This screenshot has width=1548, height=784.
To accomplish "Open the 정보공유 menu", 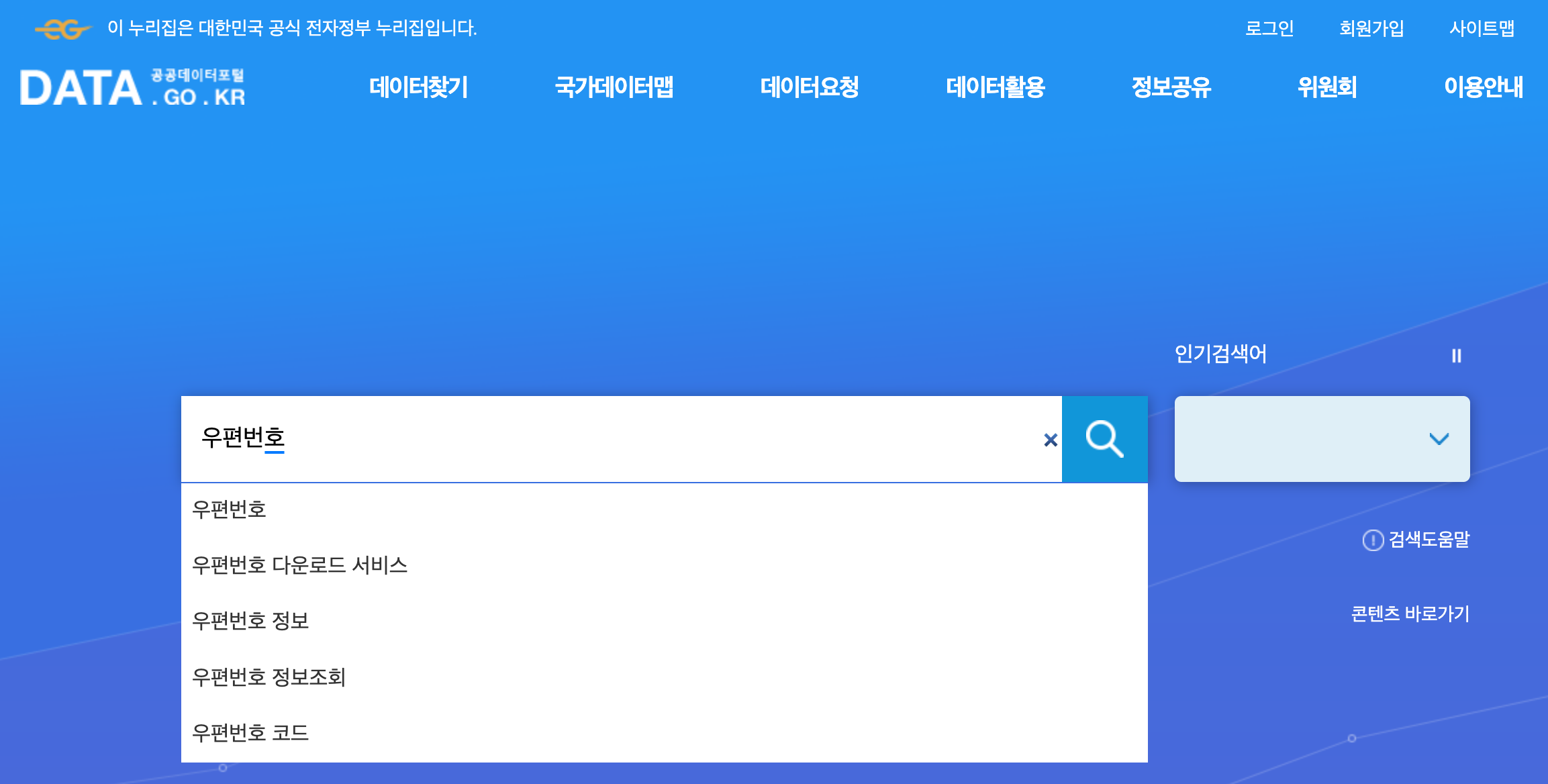I will (x=1171, y=87).
